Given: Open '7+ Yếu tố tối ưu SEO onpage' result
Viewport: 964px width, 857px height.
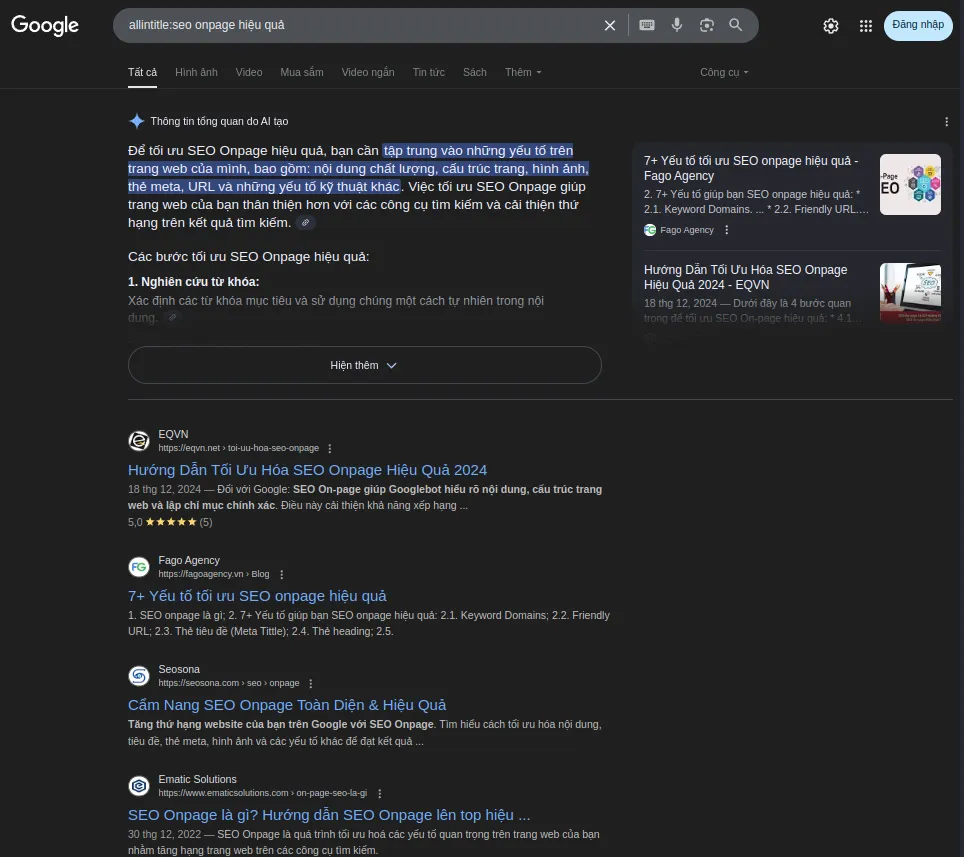Looking at the screenshot, I should coord(257,596).
